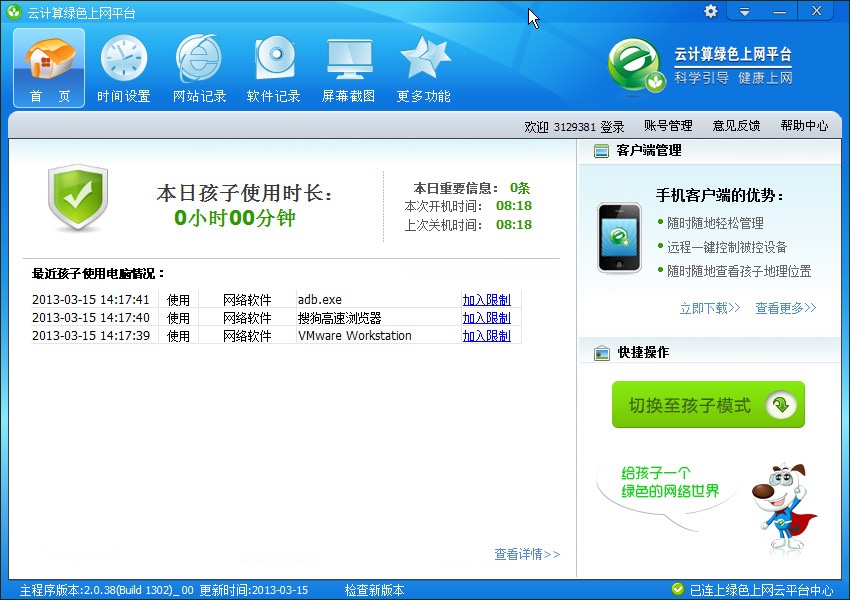This screenshot has height=600, width=850.
Task: Open the title bar dropdown menu arrow
Action: pos(745,11)
